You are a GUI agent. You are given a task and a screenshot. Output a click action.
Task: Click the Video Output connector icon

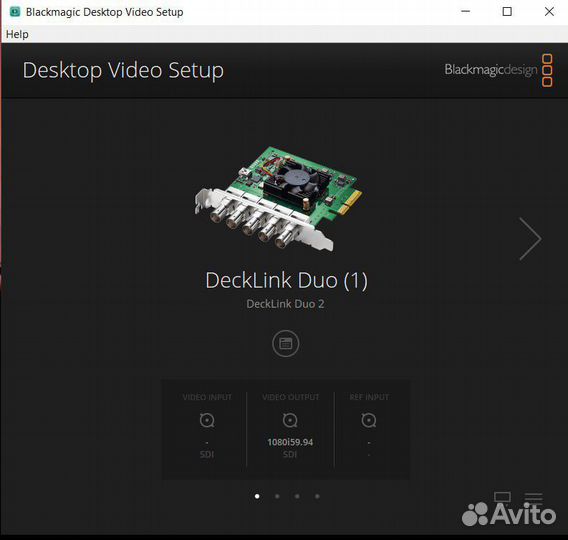[x=290, y=420]
